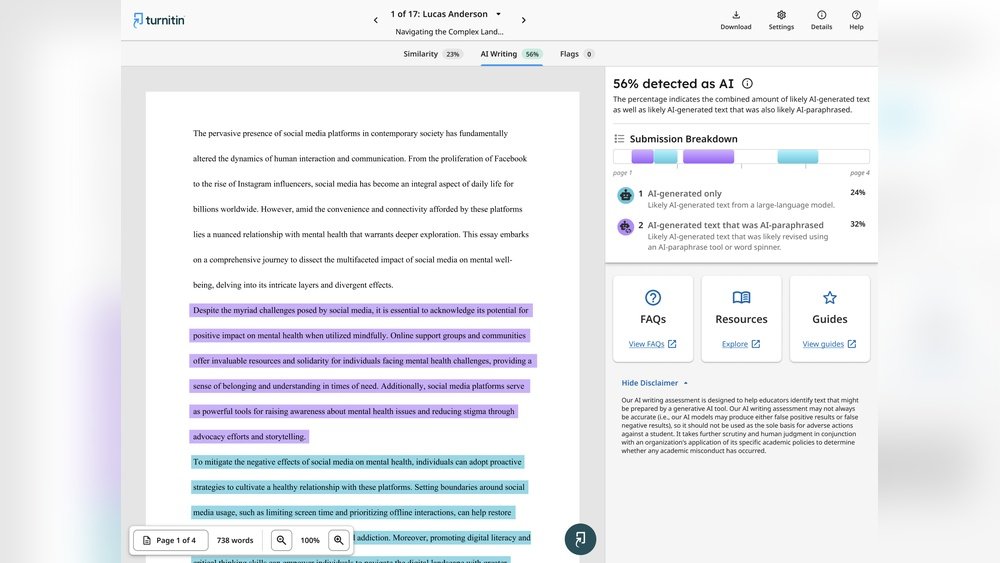Switch to the Flags tab
The image size is (1000, 563).
click(577, 54)
